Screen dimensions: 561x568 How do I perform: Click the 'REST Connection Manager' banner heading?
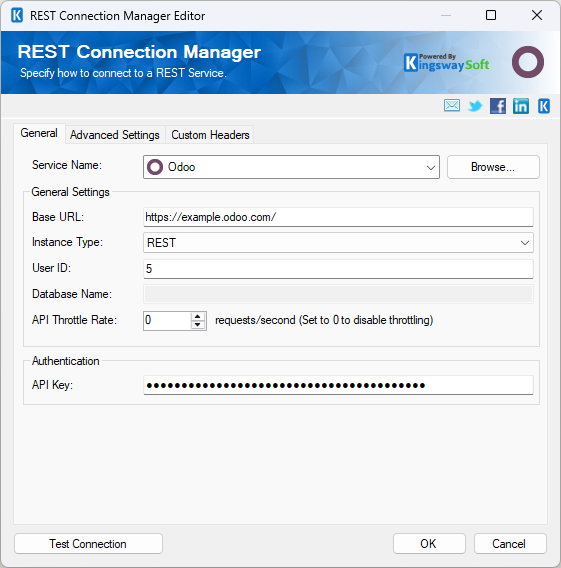click(x=139, y=52)
